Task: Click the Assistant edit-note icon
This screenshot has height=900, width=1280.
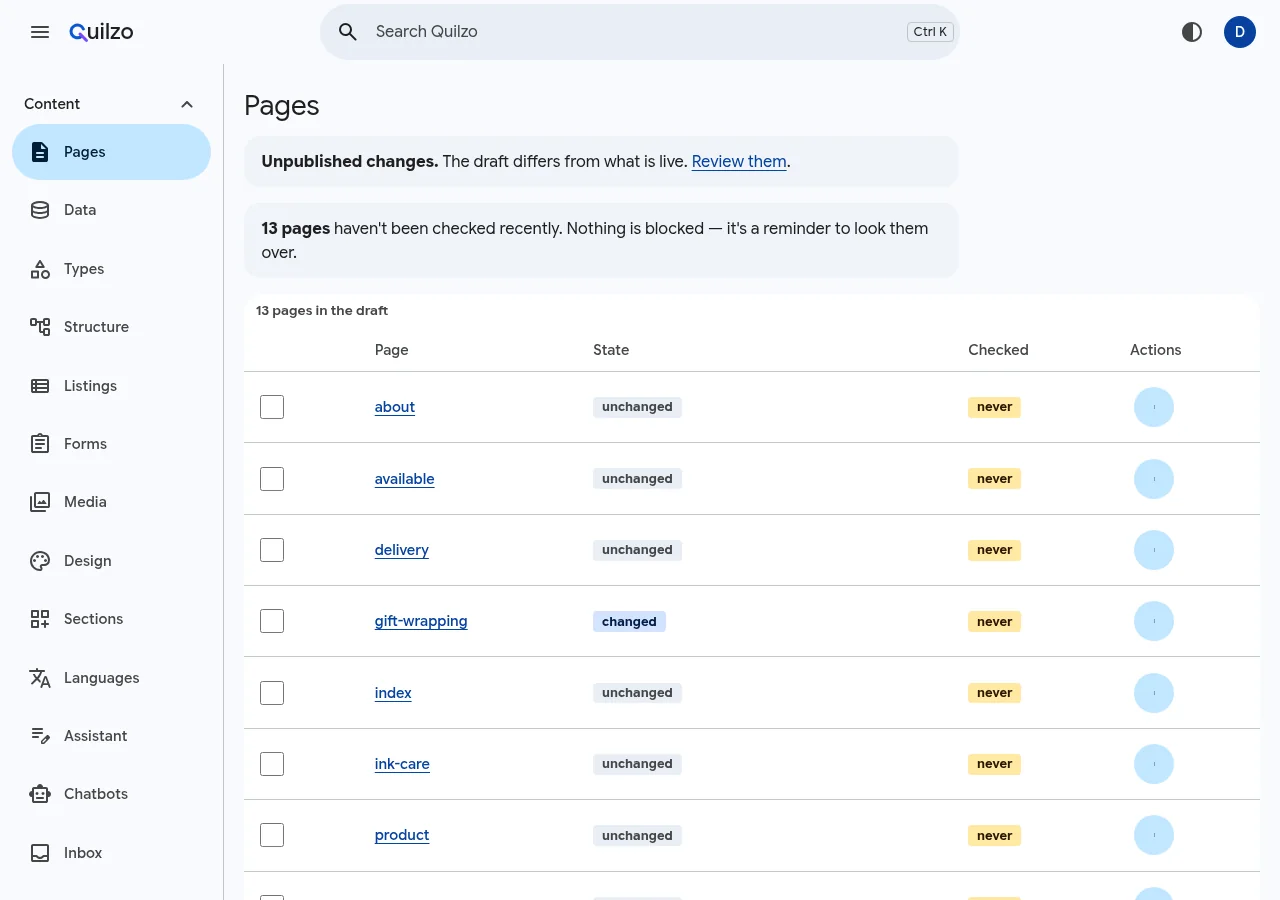Action: (x=40, y=736)
